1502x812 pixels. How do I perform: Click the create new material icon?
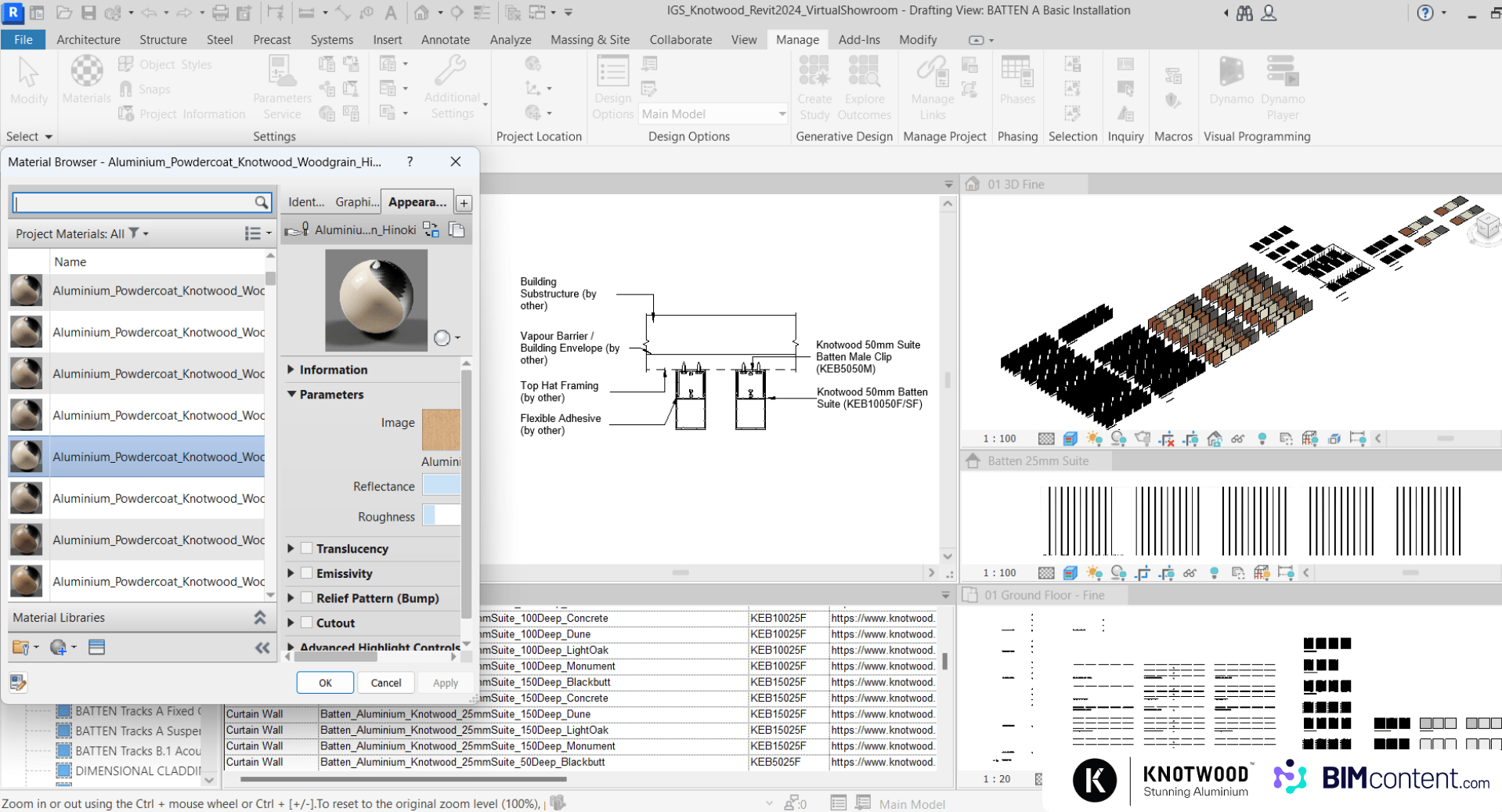(59, 648)
